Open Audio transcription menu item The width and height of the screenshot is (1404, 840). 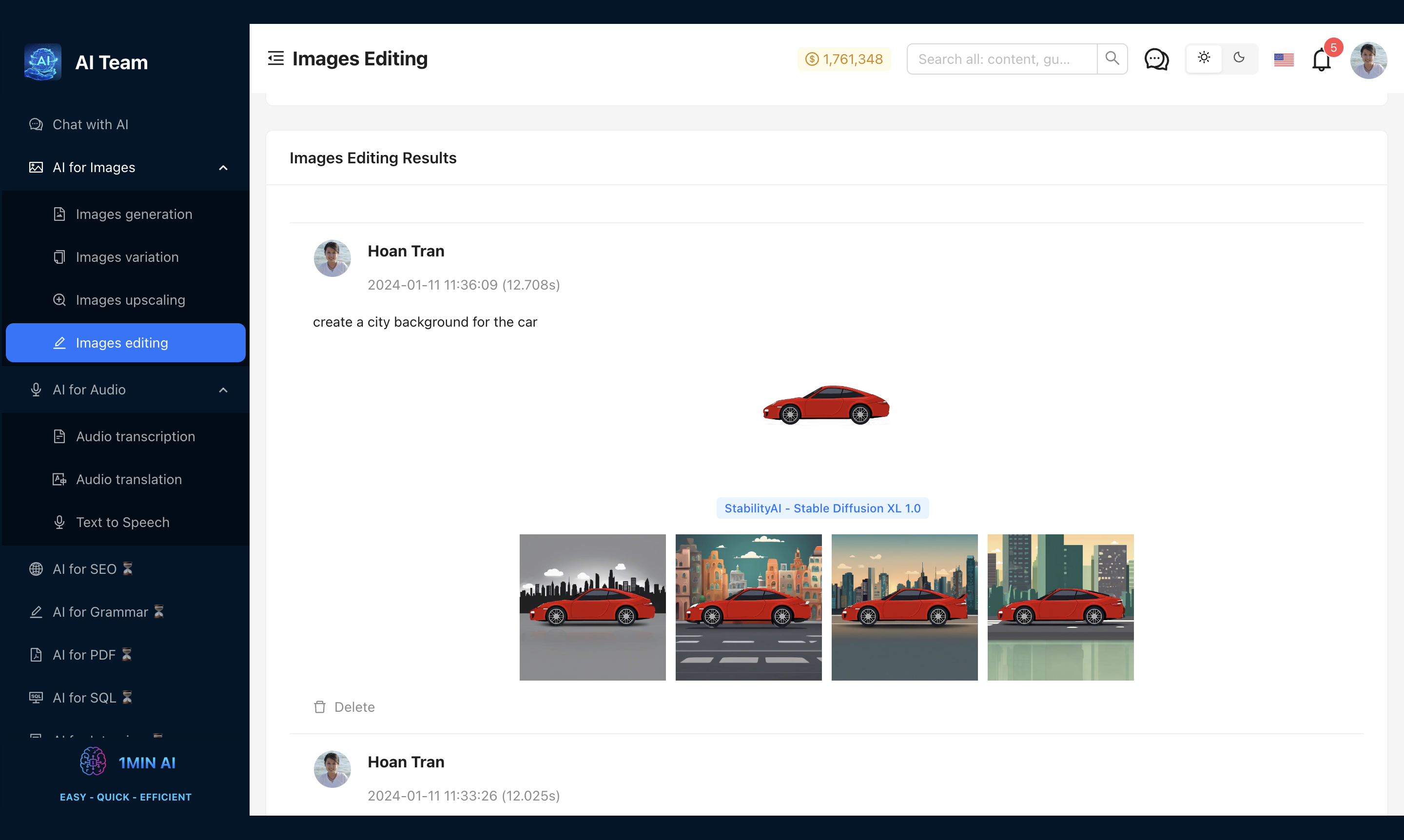tap(135, 436)
